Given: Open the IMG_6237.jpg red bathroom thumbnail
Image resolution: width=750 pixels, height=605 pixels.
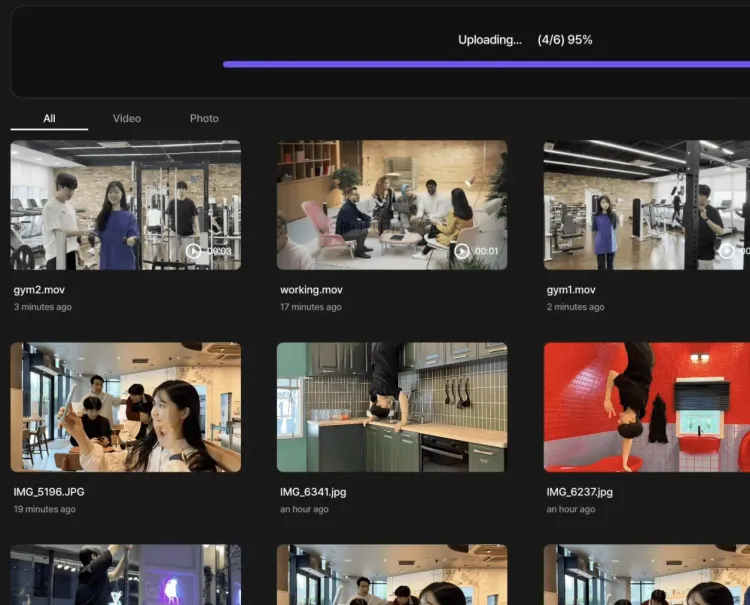Looking at the screenshot, I should [x=646, y=407].
